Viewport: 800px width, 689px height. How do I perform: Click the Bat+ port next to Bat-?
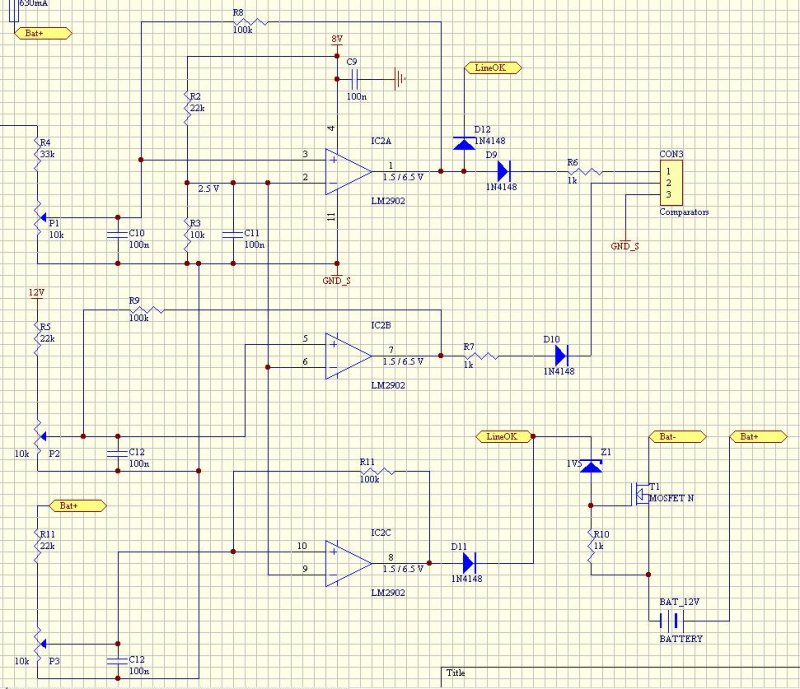coord(758,436)
